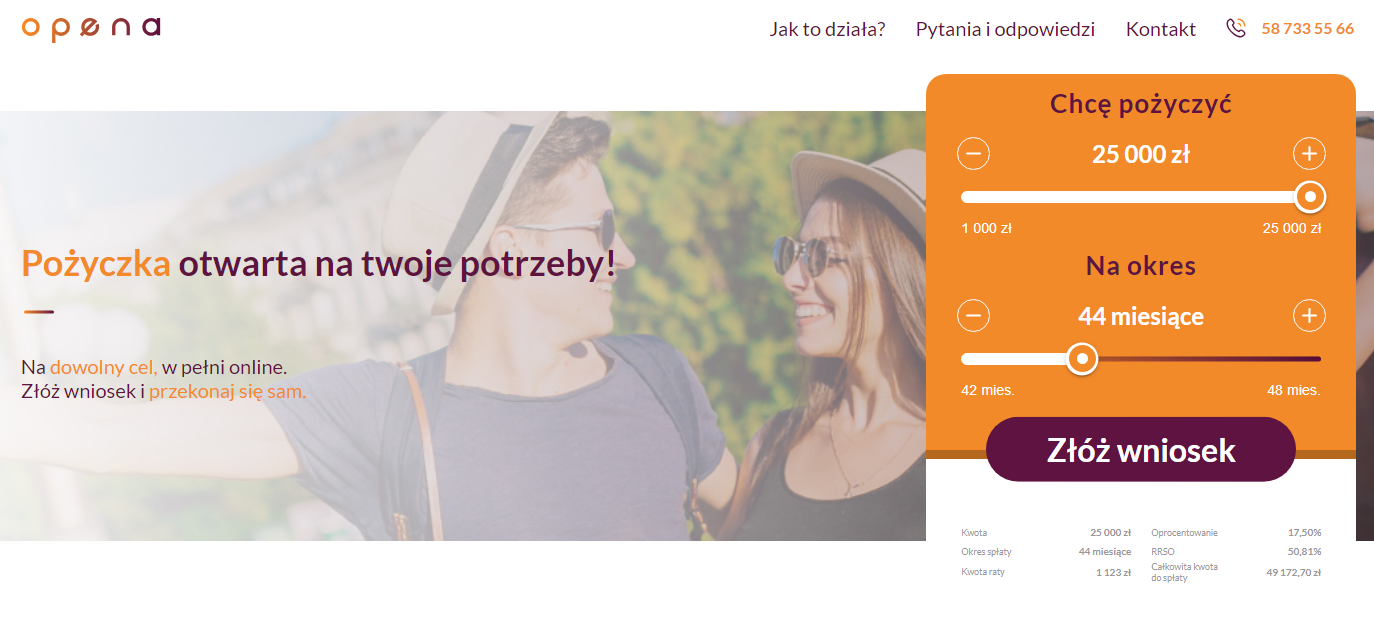
Task: Click the "Całkowita kwota do spłaty" label
Action: [1185, 572]
